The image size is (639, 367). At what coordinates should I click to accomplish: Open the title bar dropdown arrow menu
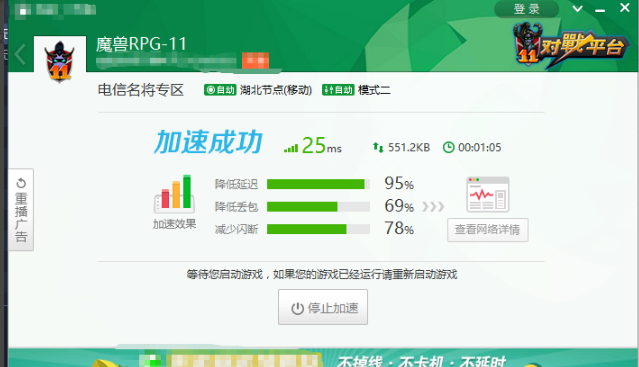pos(577,9)
